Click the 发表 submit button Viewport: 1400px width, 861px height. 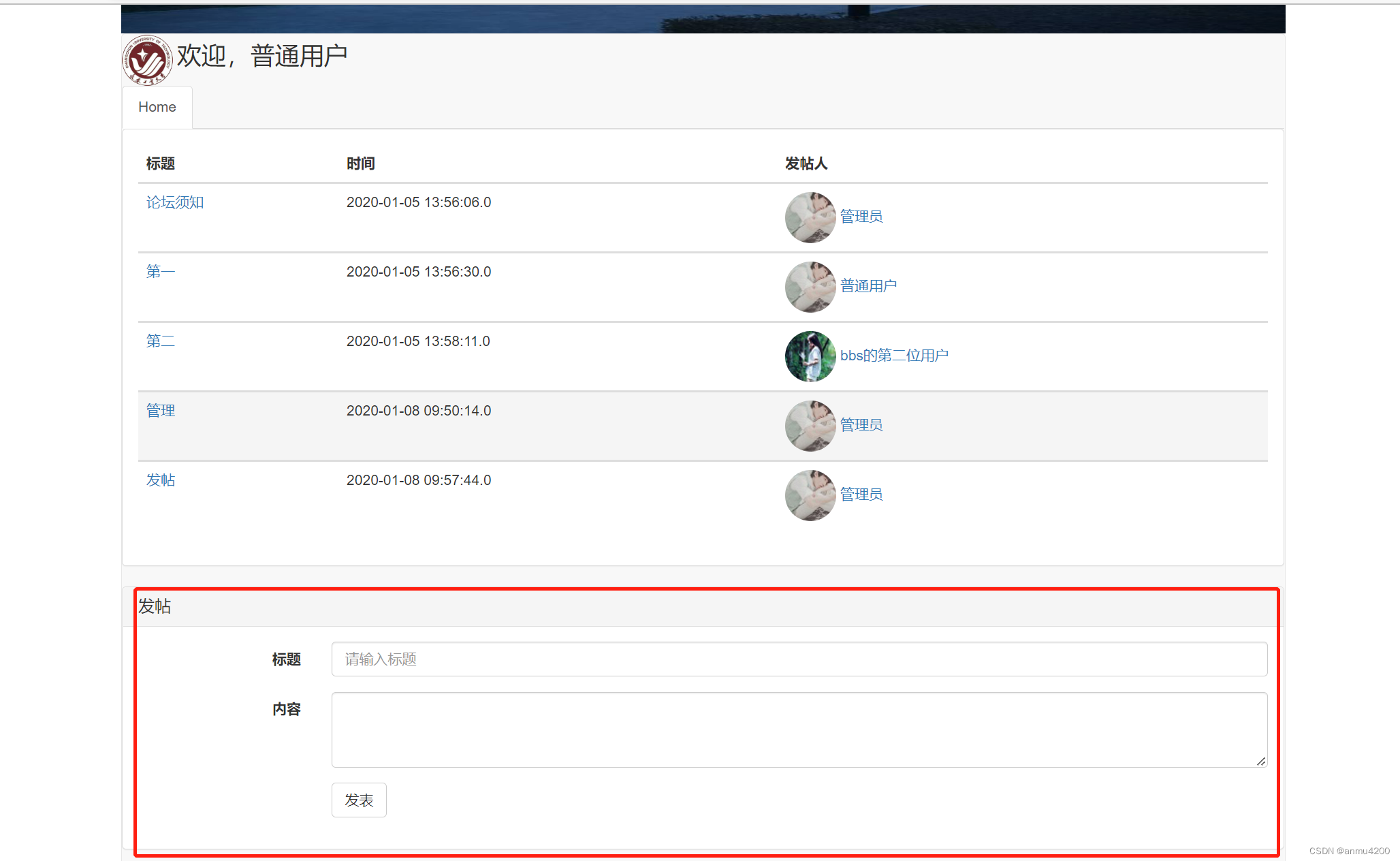click(x=359, y=800)
